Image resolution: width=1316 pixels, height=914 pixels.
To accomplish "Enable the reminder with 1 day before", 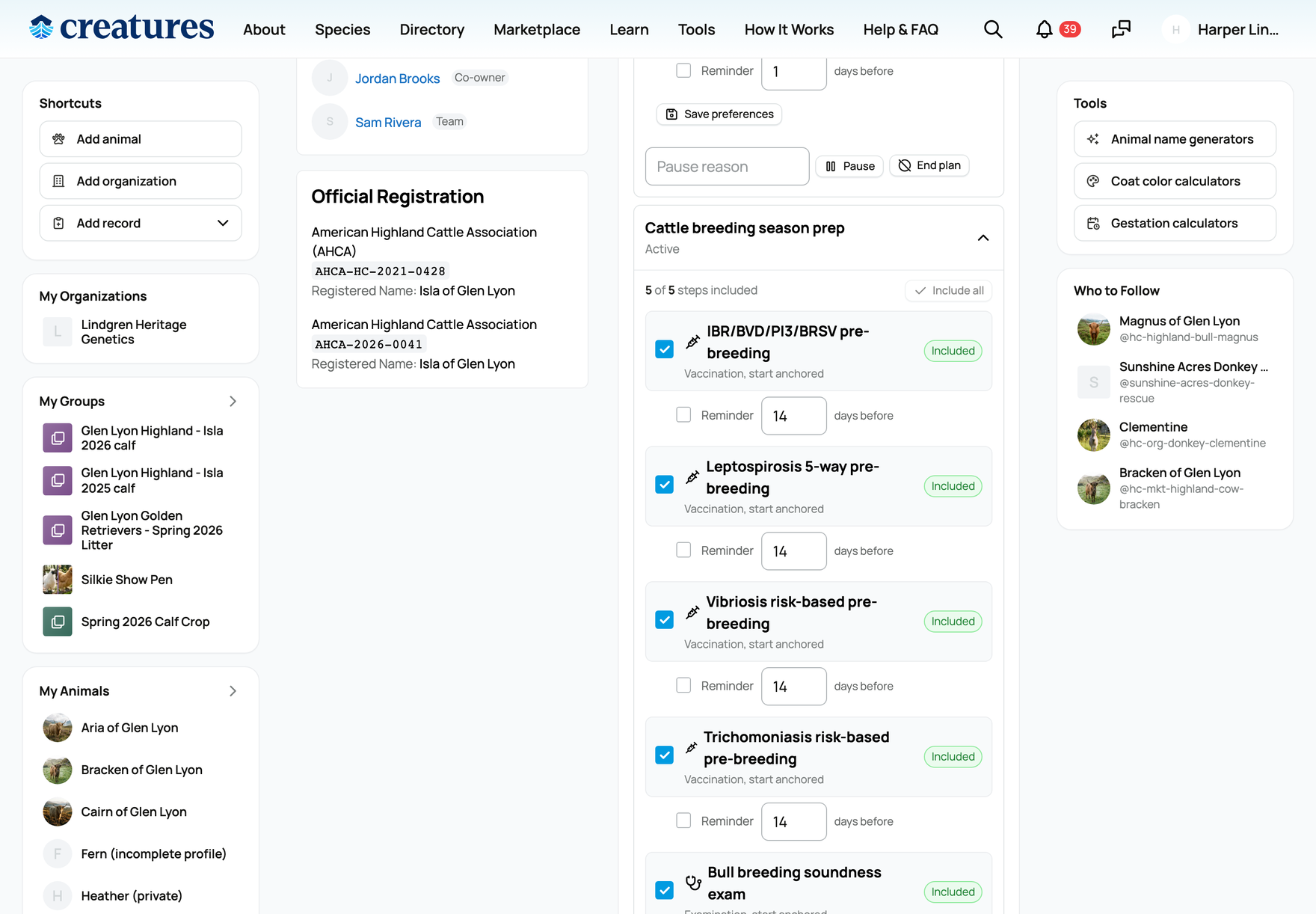I will coord(683,70).
